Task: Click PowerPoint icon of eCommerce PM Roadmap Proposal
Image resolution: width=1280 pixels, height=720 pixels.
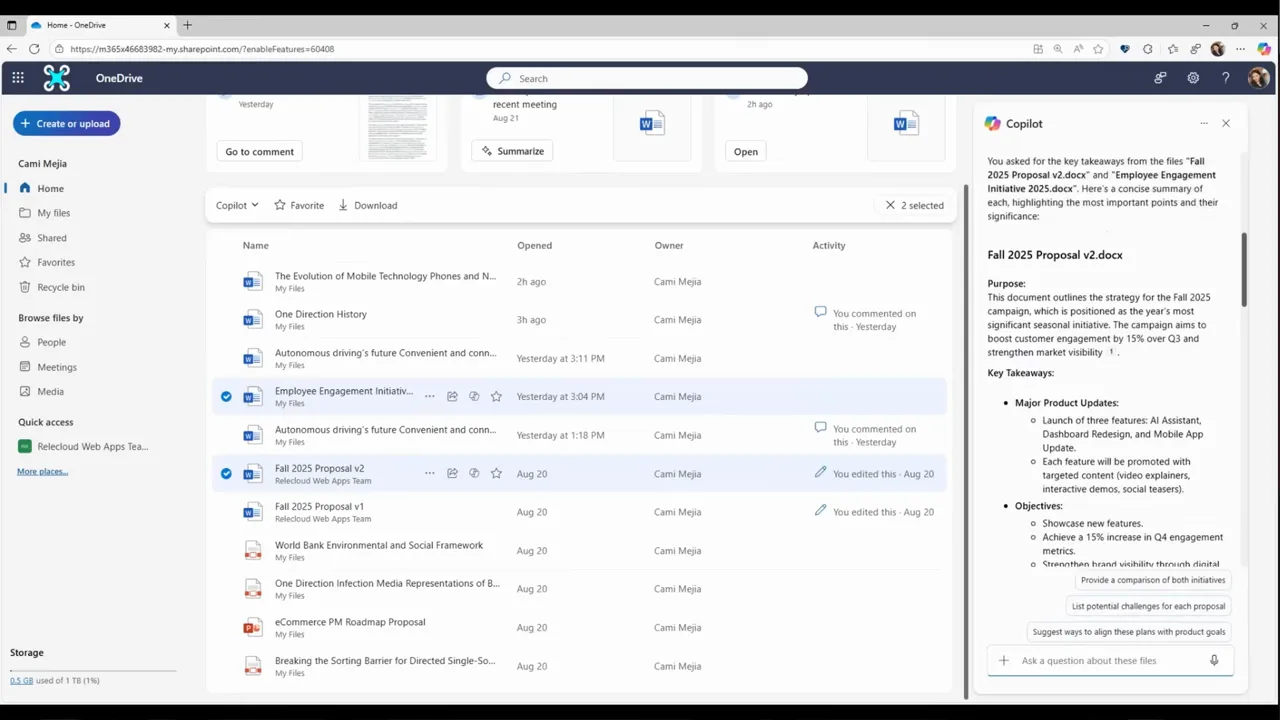Action: click(253, 628)
